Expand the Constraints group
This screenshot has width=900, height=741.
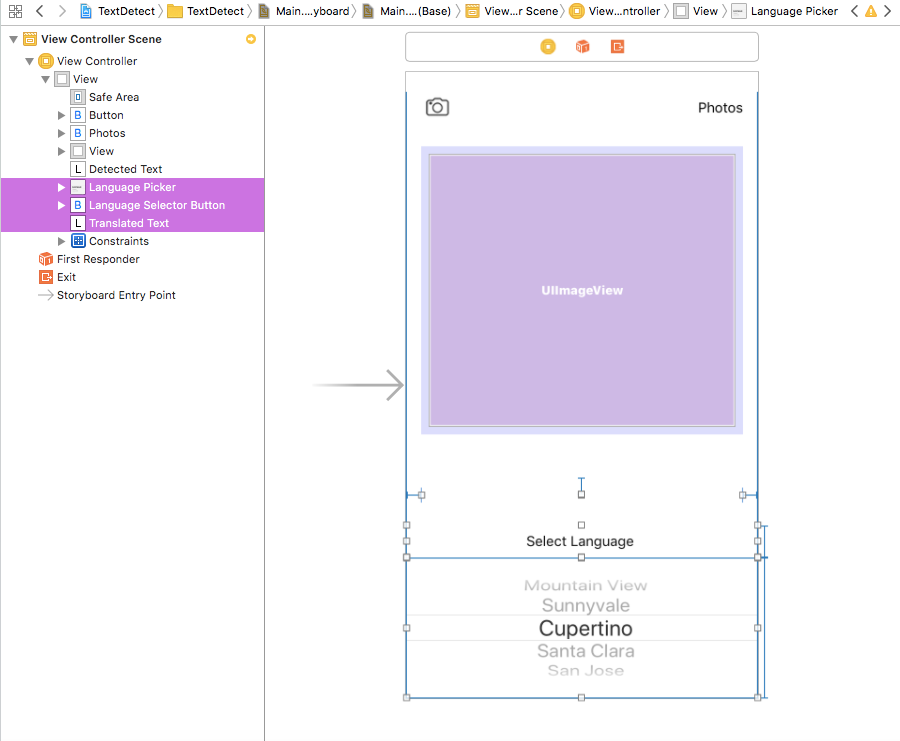coord(61,241)
